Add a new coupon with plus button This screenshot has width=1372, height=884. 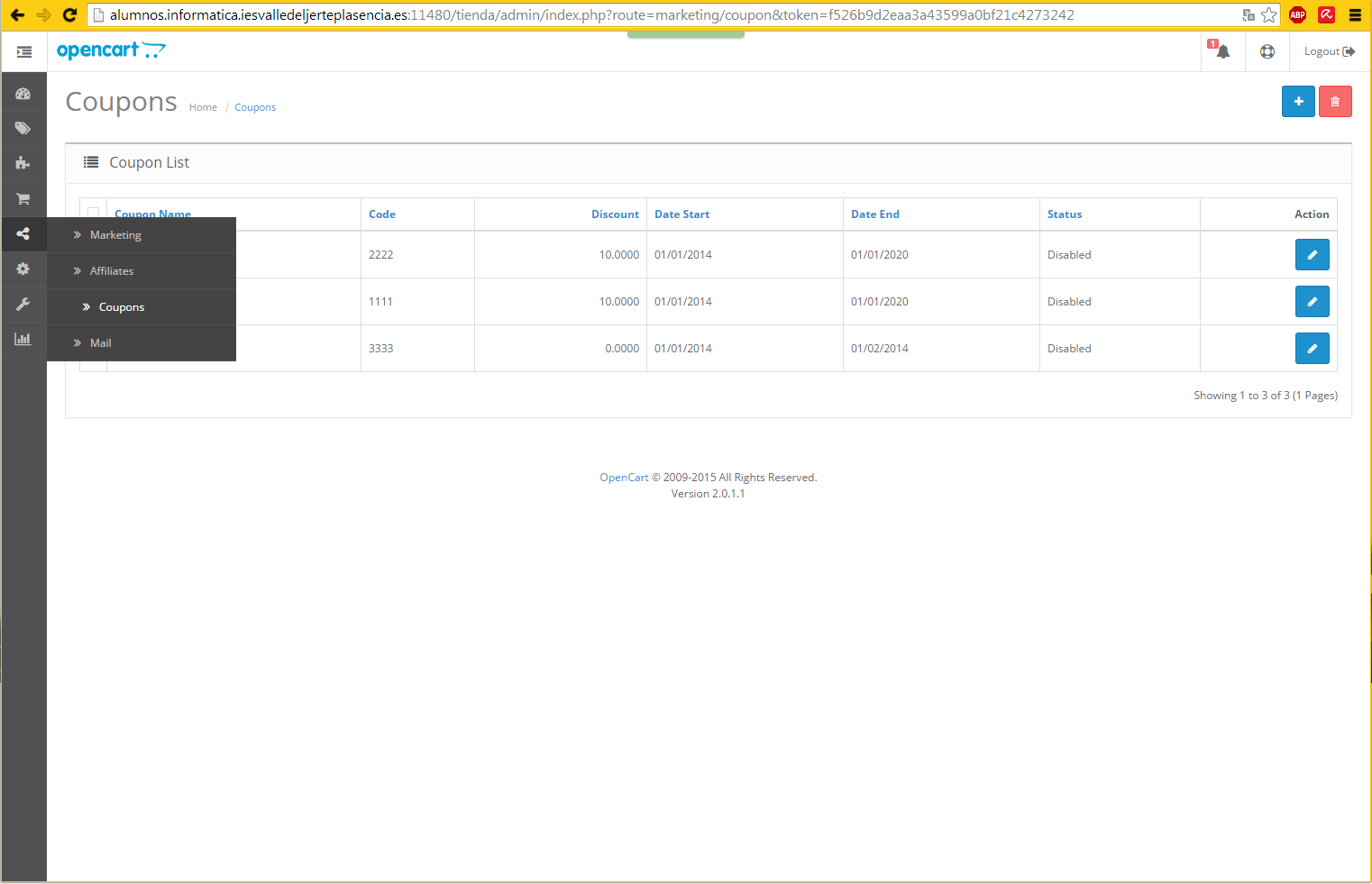point(1298,102)
